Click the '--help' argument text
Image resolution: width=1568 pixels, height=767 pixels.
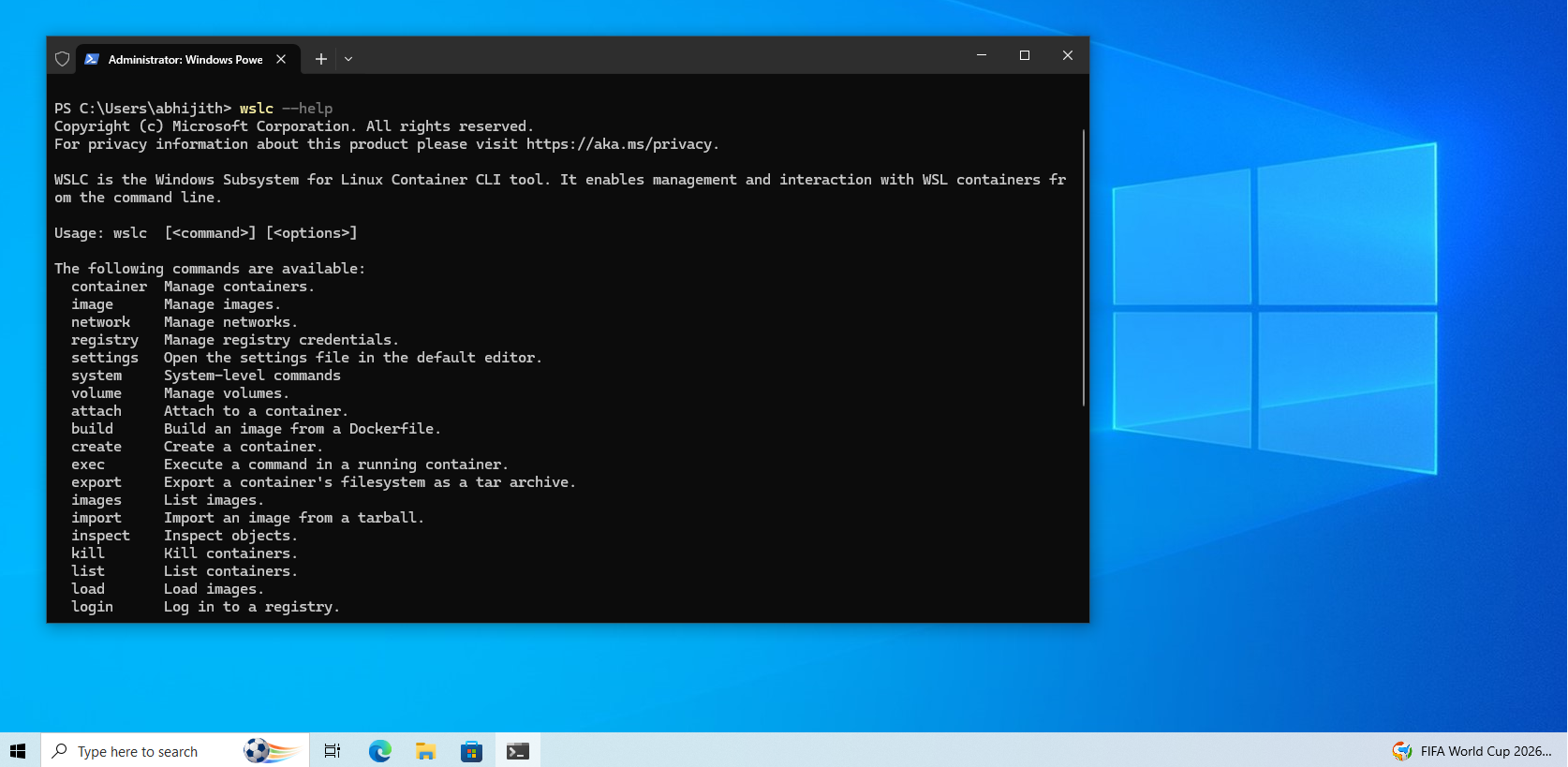(307, 109)
